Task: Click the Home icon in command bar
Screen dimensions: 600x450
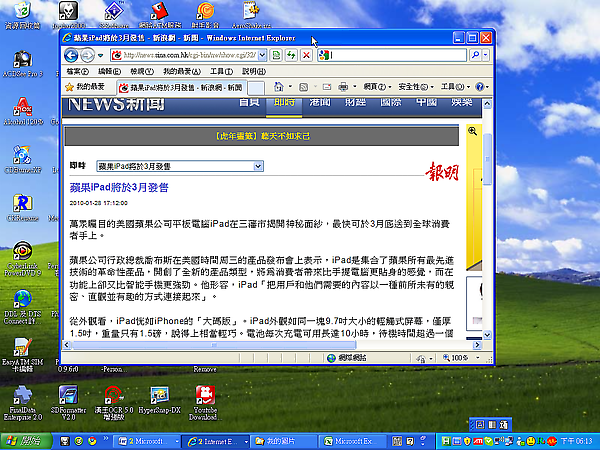Action: point(279,87)
